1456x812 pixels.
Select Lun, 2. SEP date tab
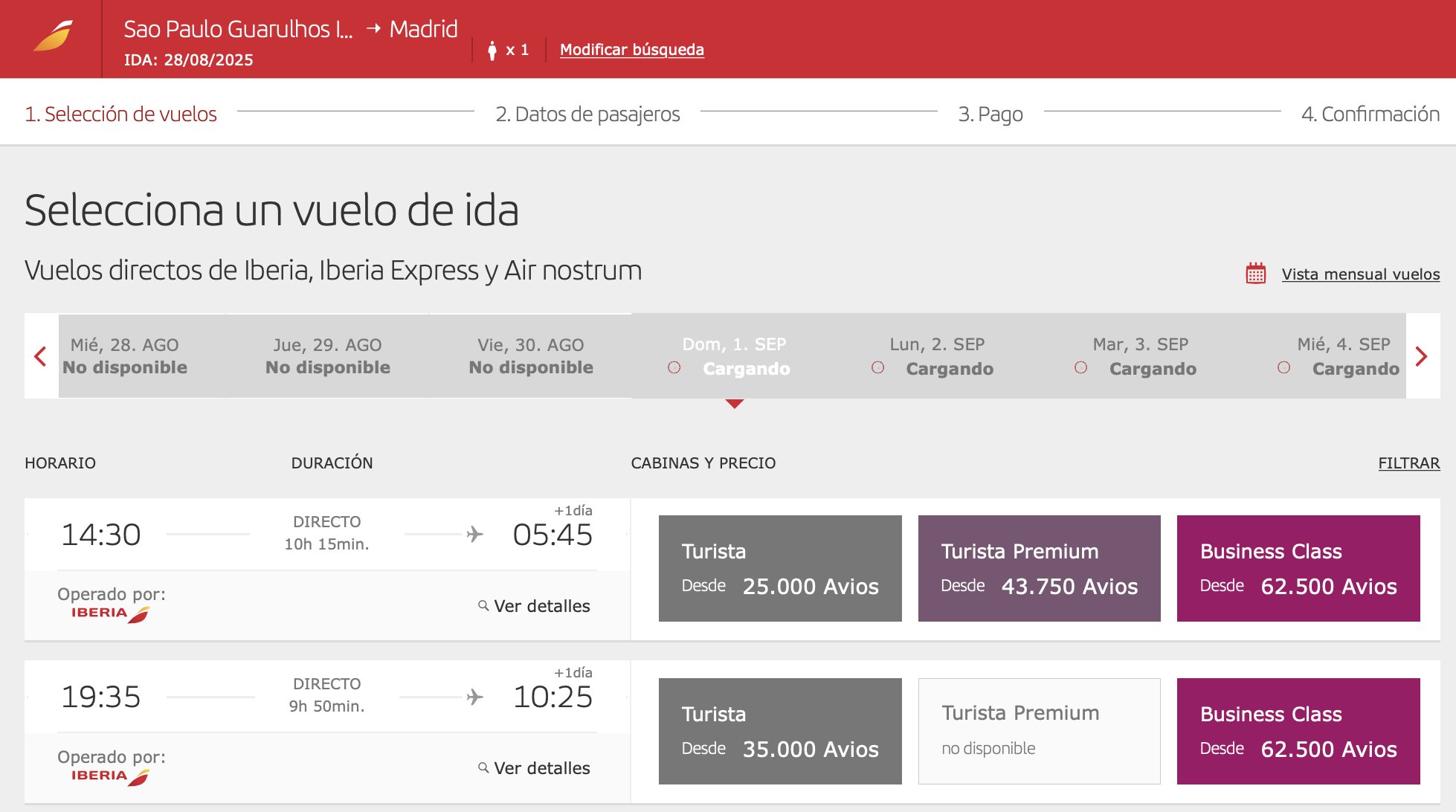[936, 356]
